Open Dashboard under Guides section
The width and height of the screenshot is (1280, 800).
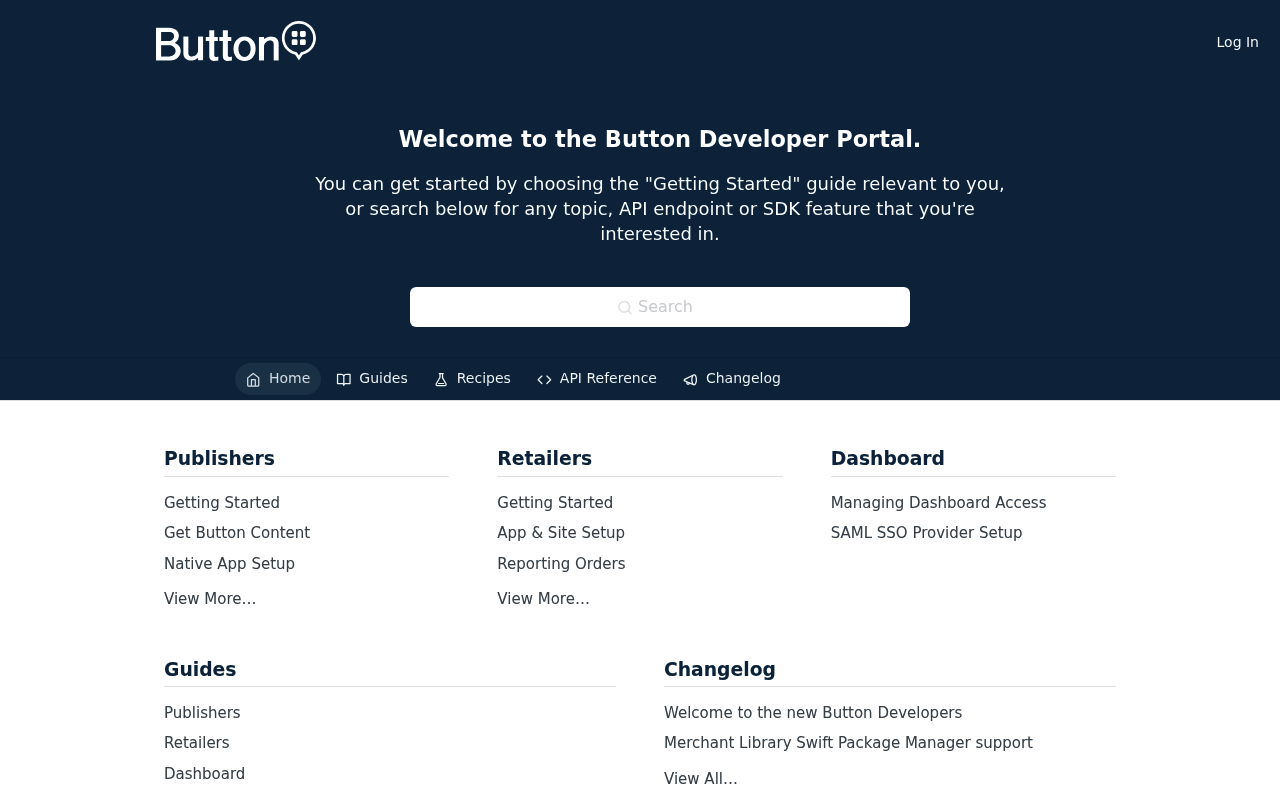(204, 774)
